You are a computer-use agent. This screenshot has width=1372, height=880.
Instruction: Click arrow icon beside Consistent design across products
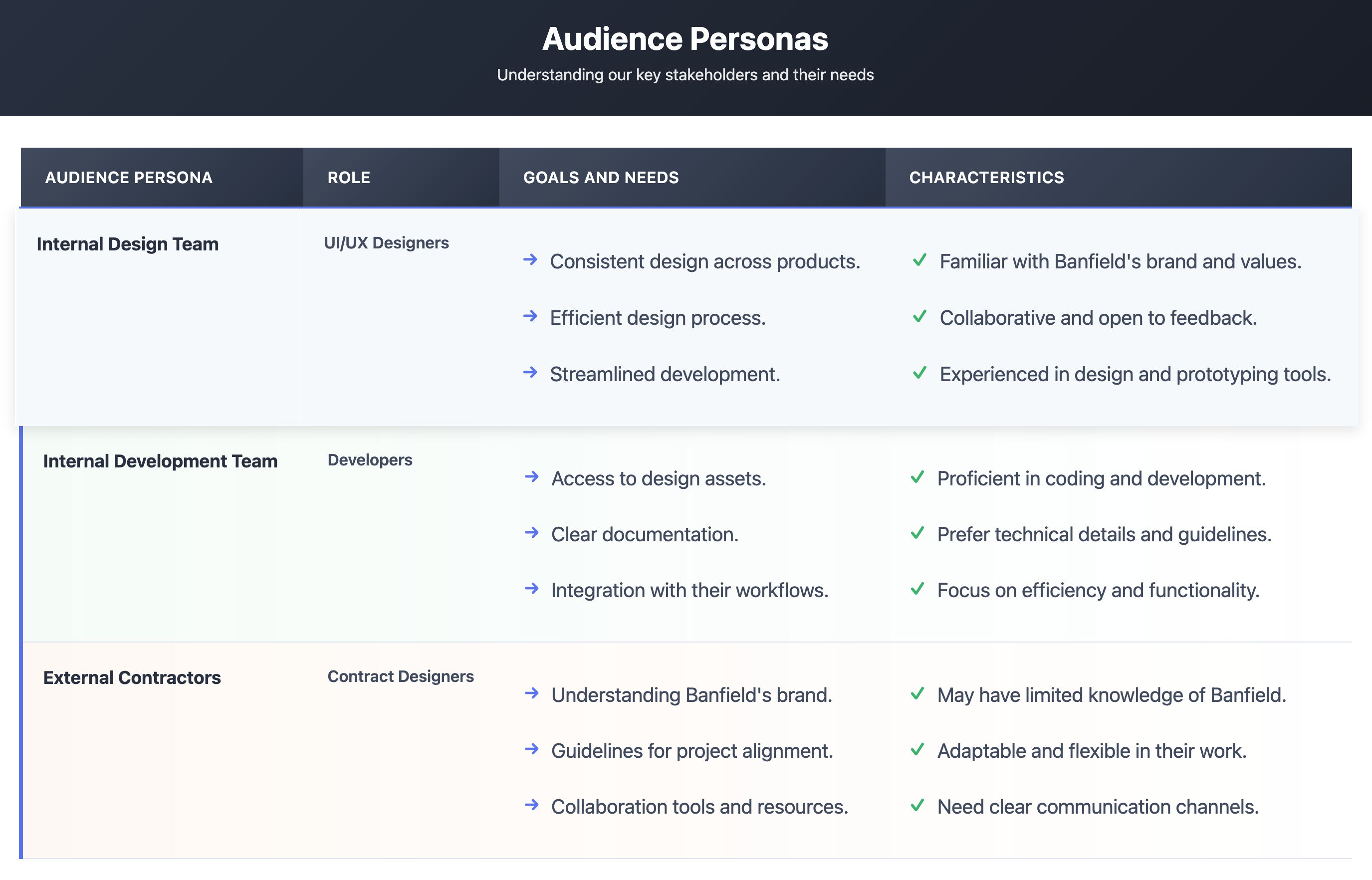pos(530,260)
